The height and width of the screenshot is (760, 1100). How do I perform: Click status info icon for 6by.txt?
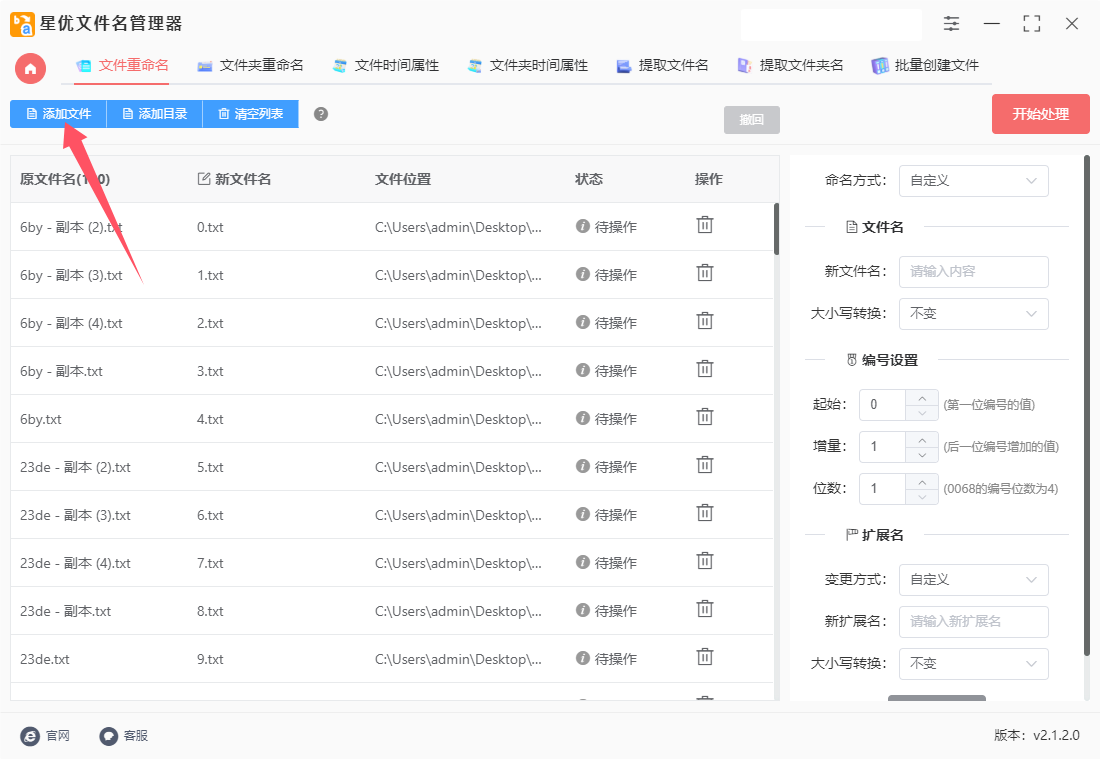[x=582, y=418]
